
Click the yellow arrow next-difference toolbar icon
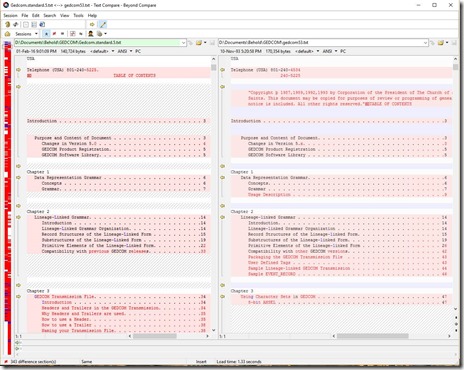tap(92, 24)
